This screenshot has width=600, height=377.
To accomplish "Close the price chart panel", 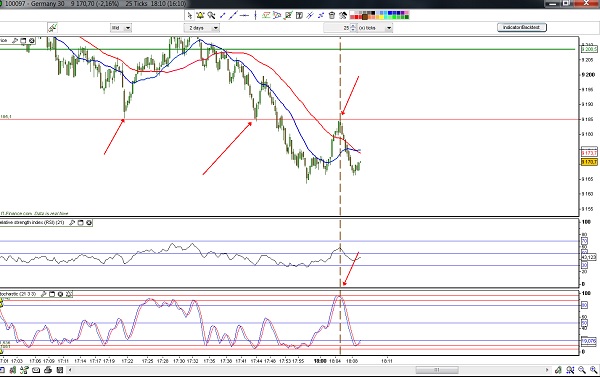I will click(32, 40).
